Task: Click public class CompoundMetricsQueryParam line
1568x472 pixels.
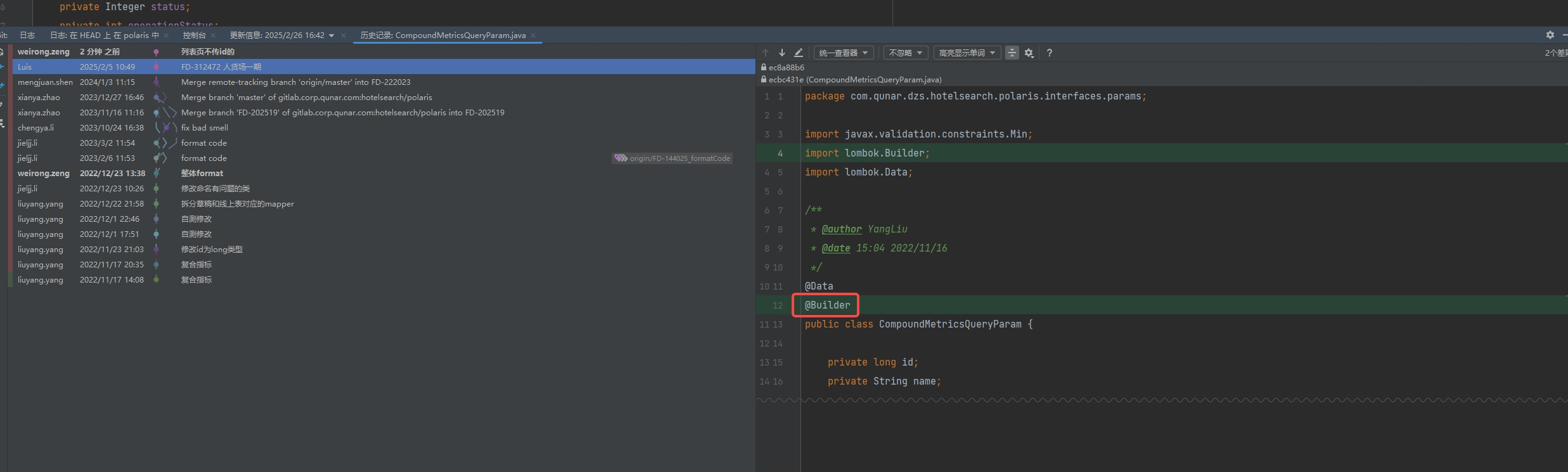Action: [918, 324]
